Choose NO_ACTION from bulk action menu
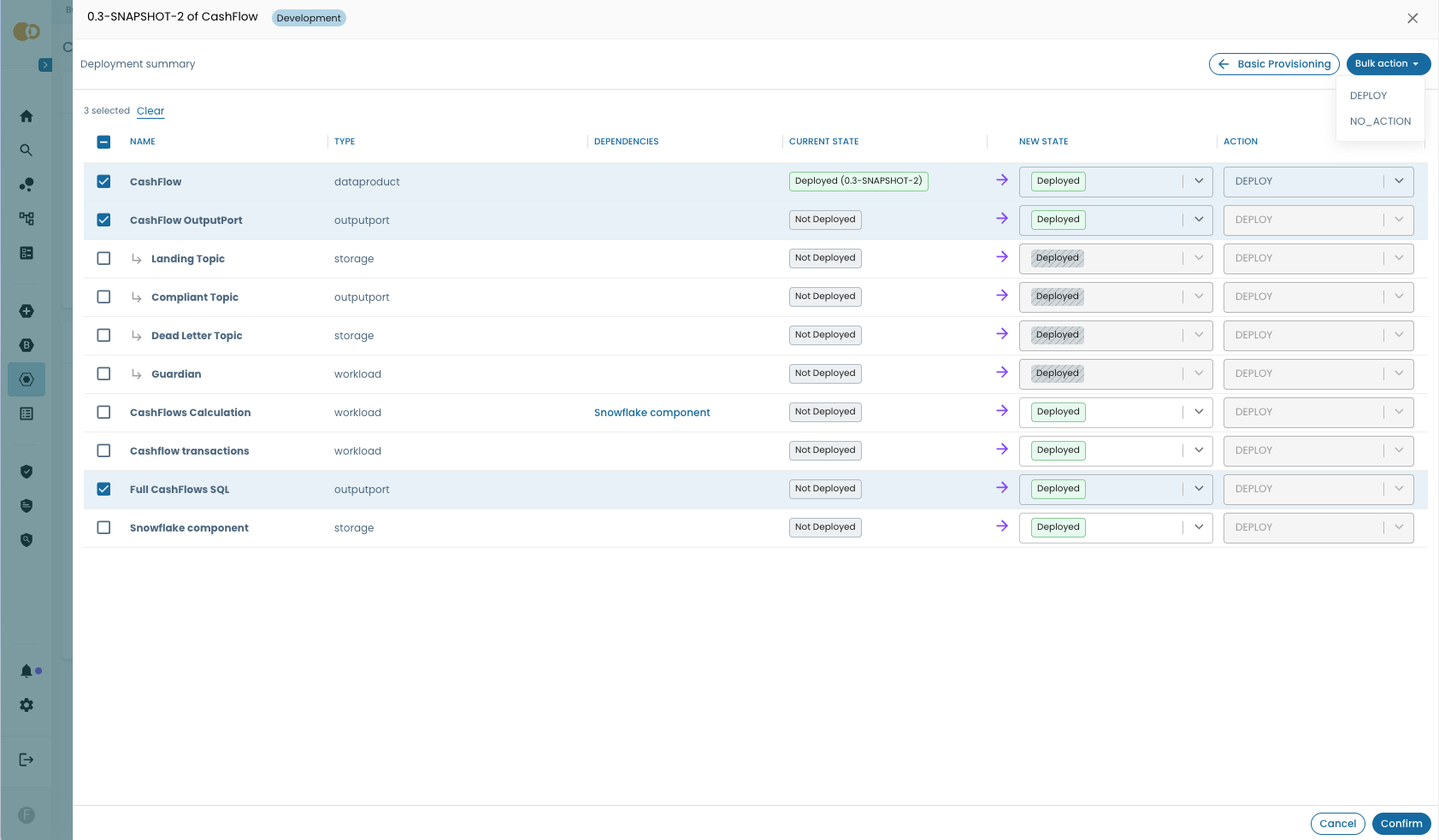 click(x=1380, y=121)
